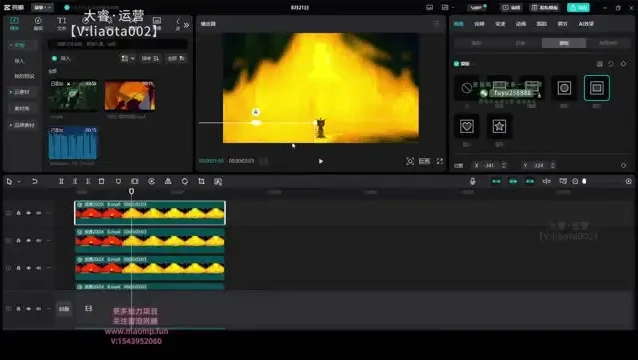Hide the selected top video track with eye

[28, 213]
